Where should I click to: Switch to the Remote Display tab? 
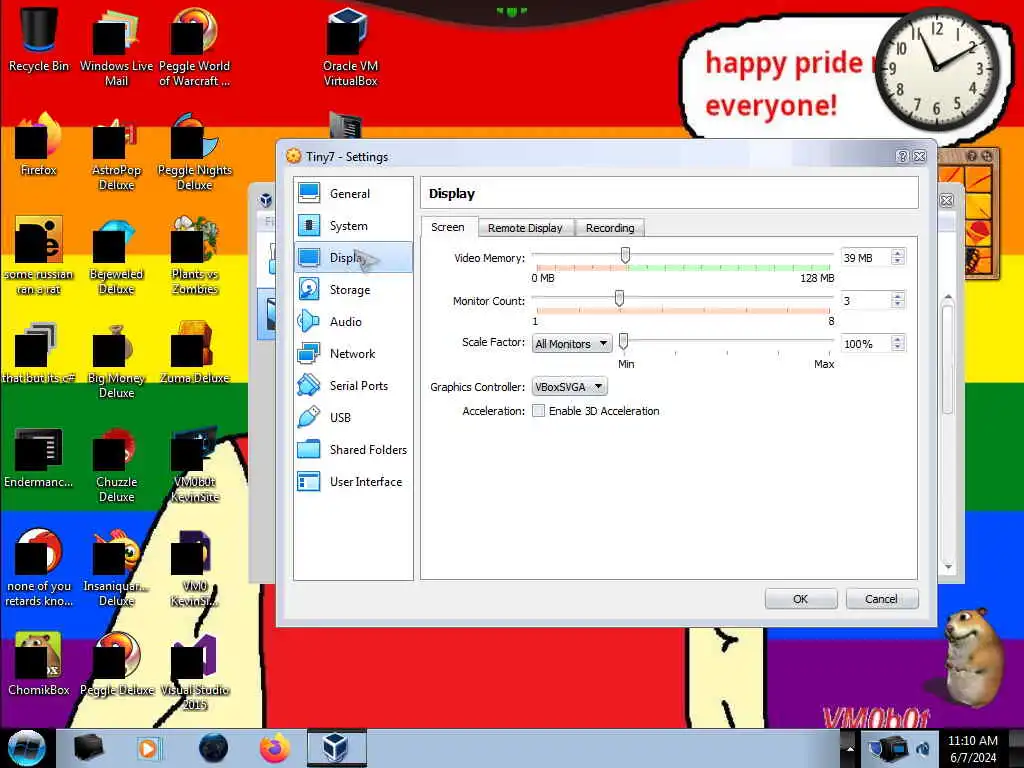pyautogui.click(x=525, y=228)
